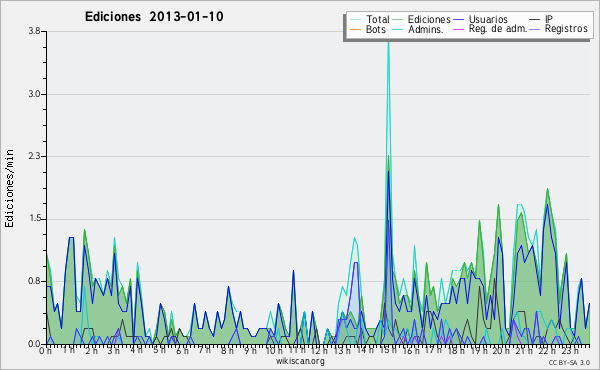Click the 23 h mark on x-axis

570,350
